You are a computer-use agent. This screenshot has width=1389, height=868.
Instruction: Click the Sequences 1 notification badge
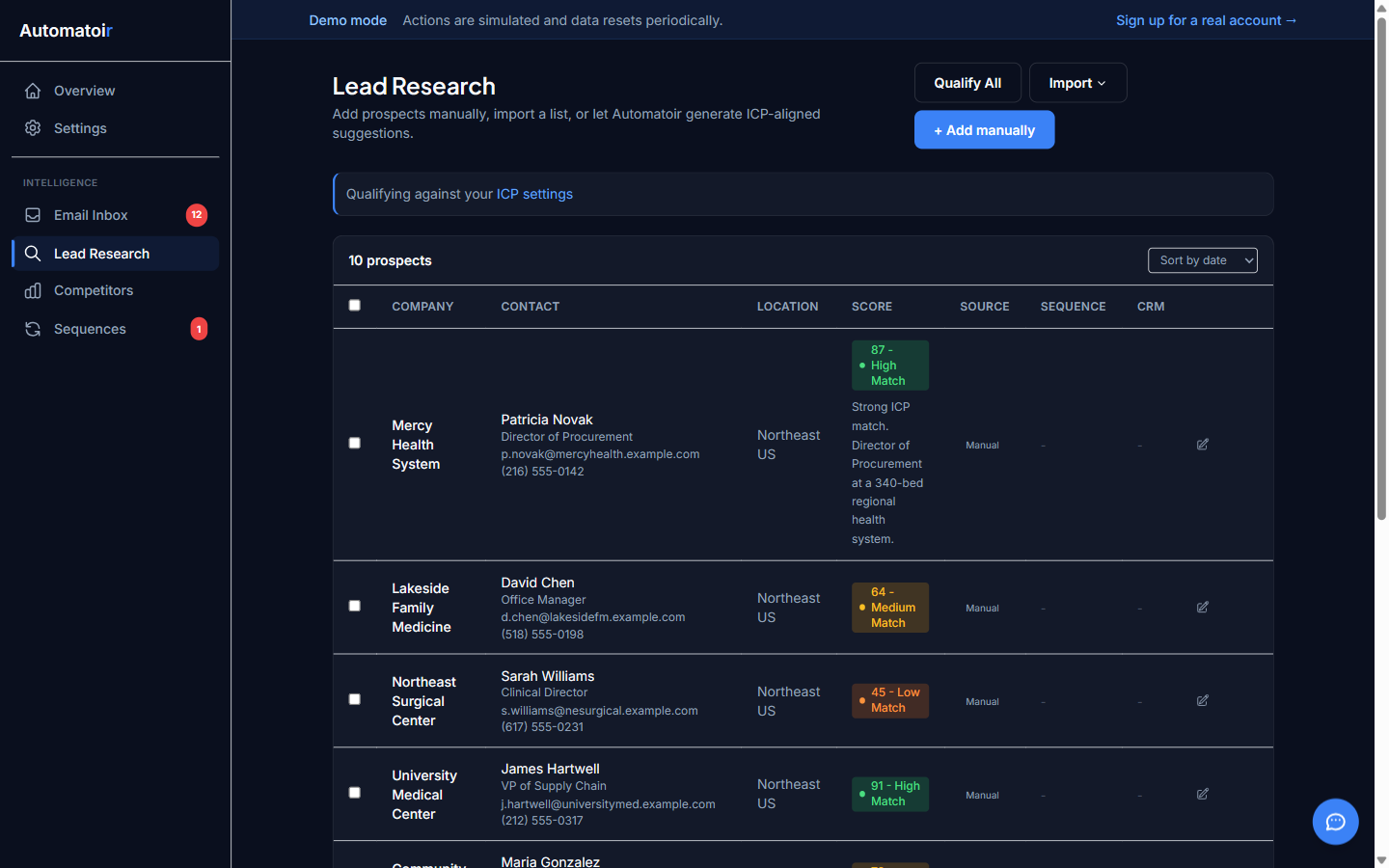[199, 329]
